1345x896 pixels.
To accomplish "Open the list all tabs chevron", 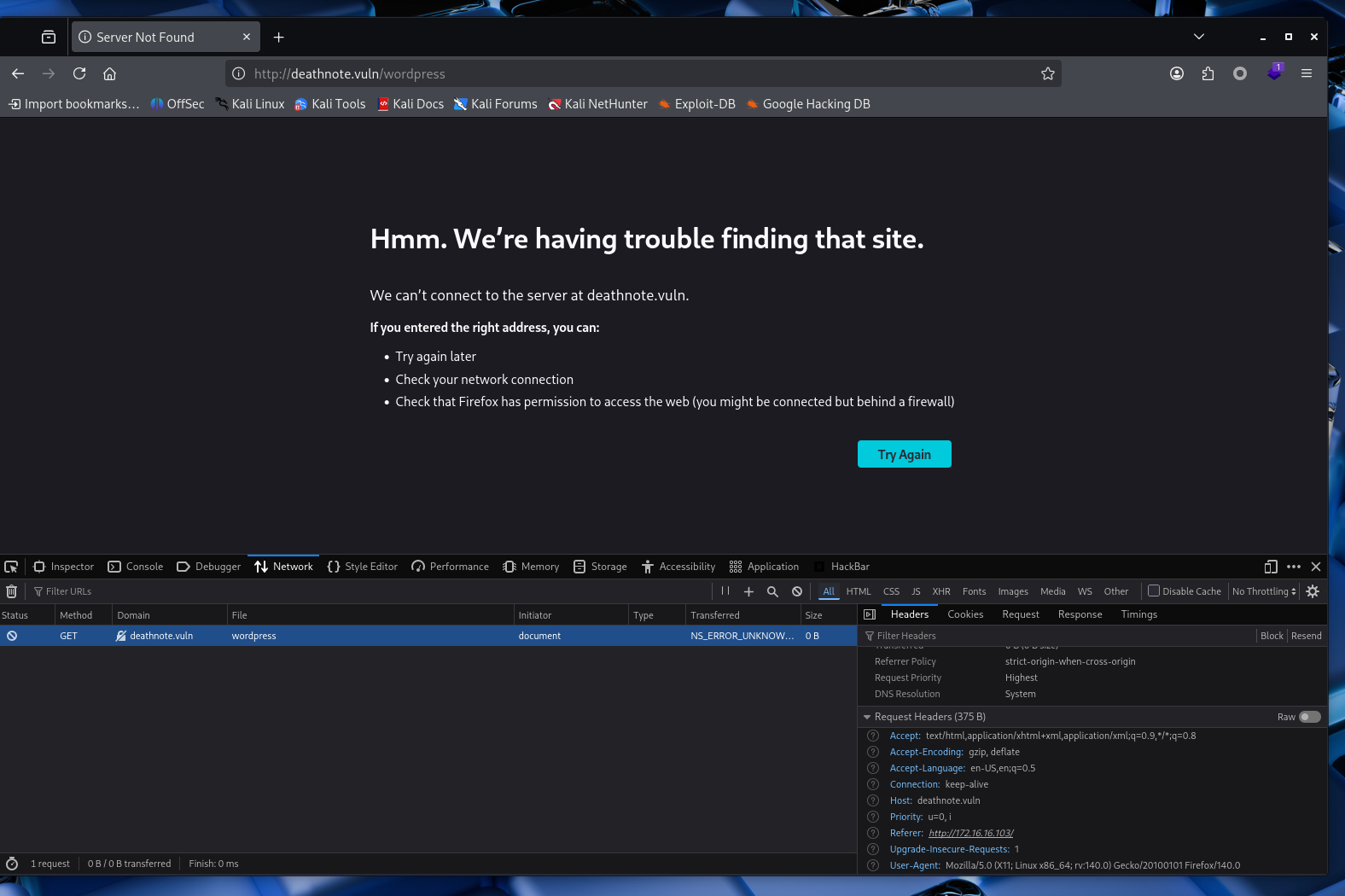I will pos(1198,37).
